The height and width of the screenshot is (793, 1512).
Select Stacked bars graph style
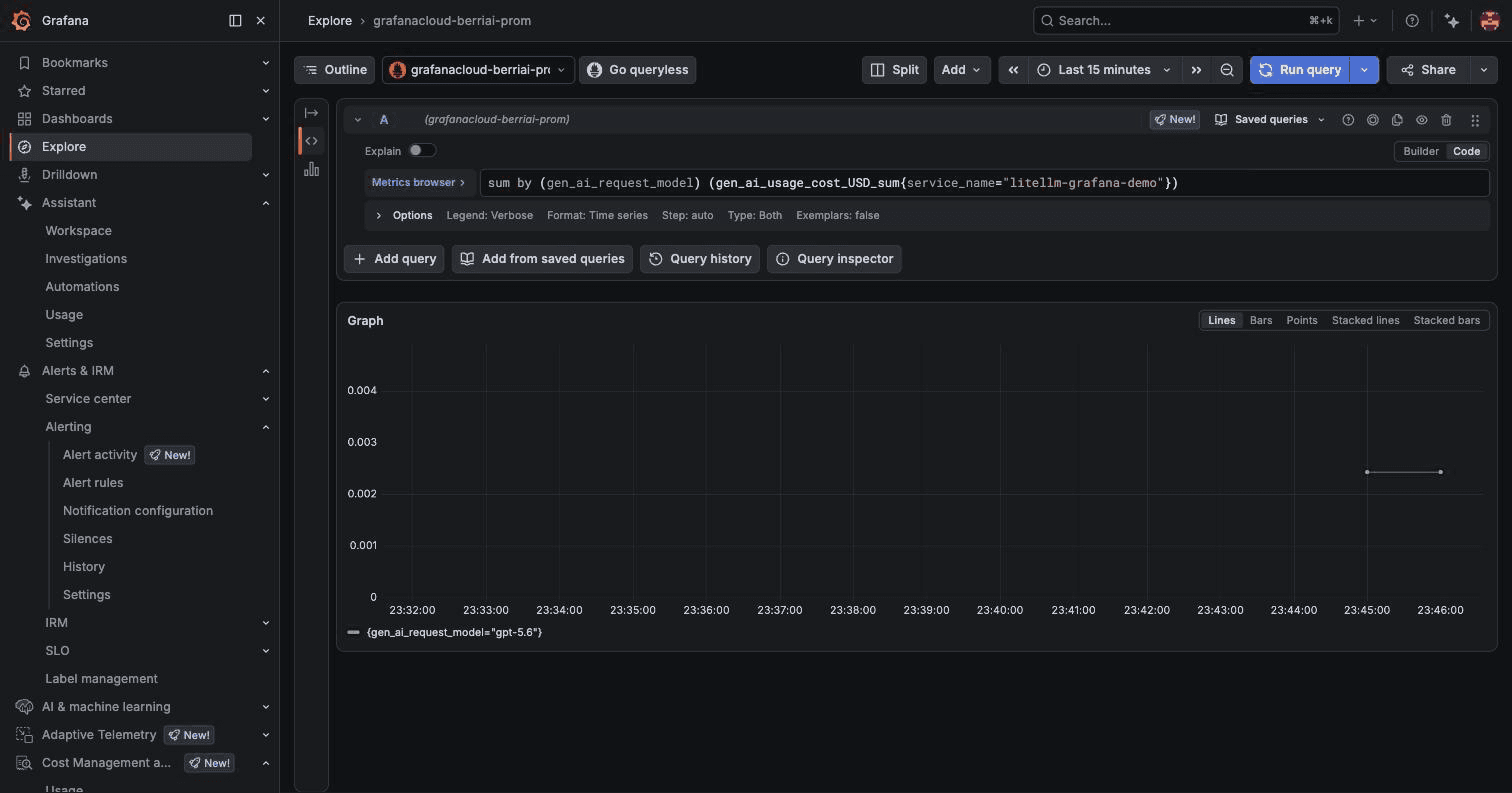pos(1446,321)
